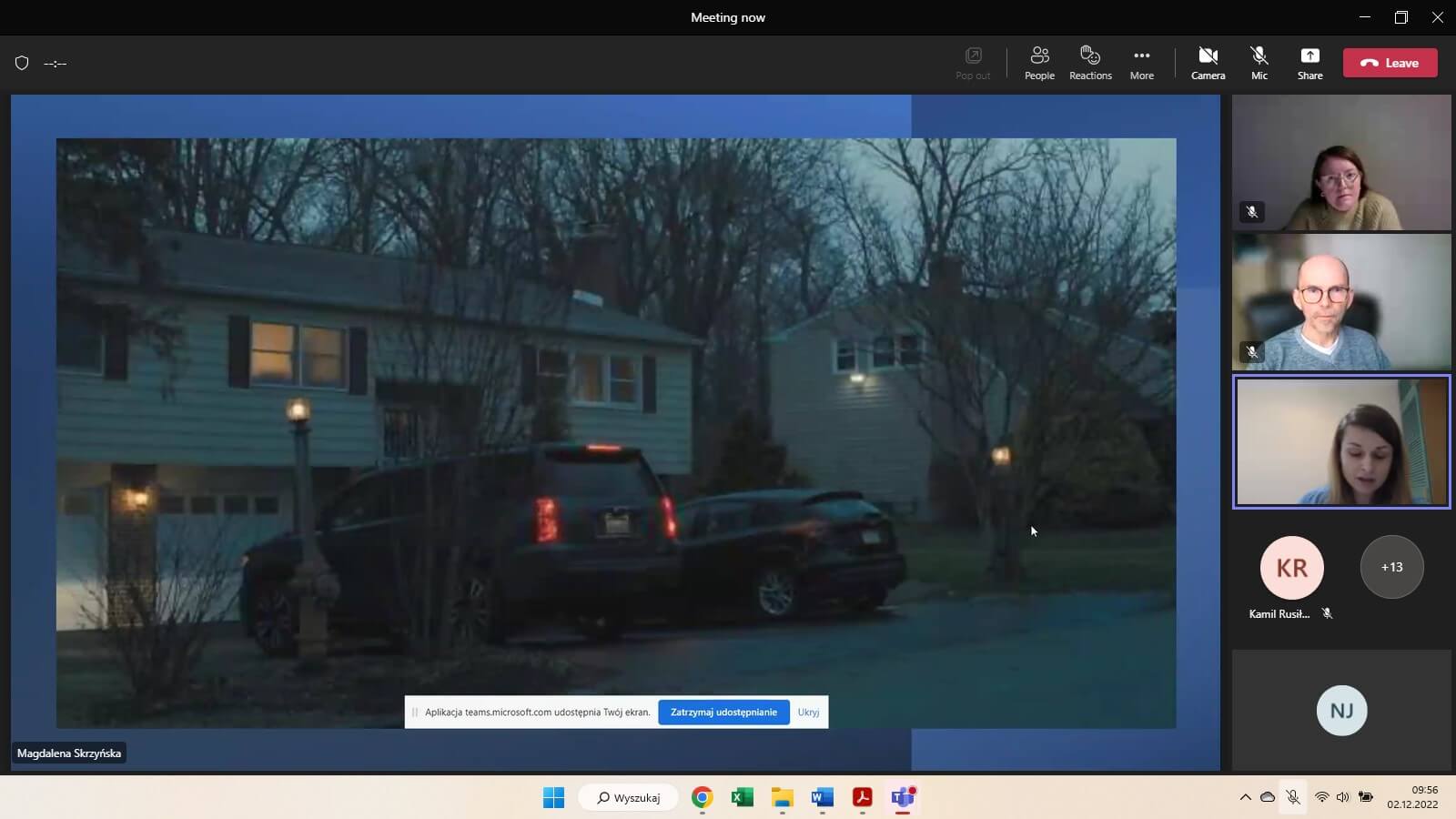Restore down the meeting window
Image resolution: width=1456 pixels, height=819 pixels.
pyautogui.click(x=1401, y=17)
